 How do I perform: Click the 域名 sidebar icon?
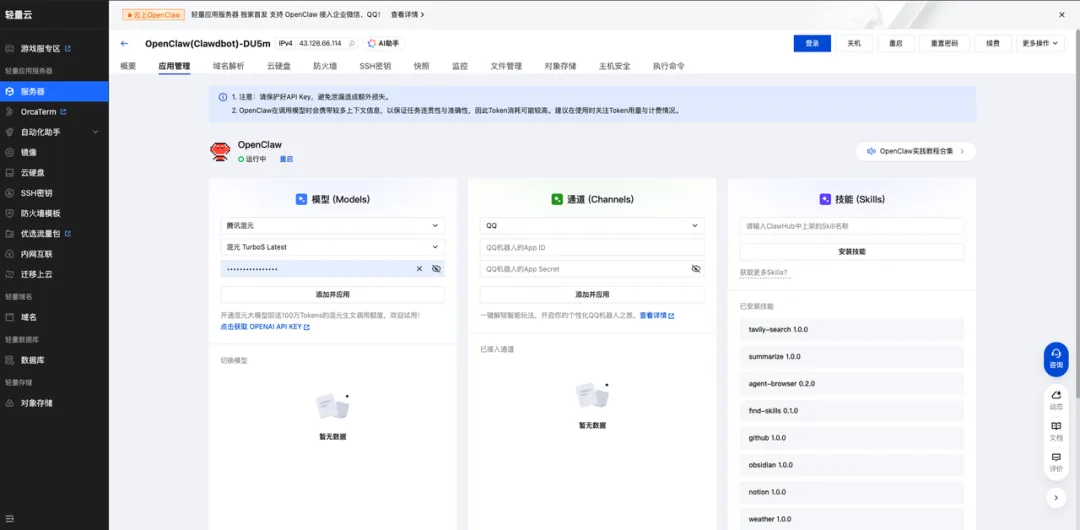pos(10,317)
